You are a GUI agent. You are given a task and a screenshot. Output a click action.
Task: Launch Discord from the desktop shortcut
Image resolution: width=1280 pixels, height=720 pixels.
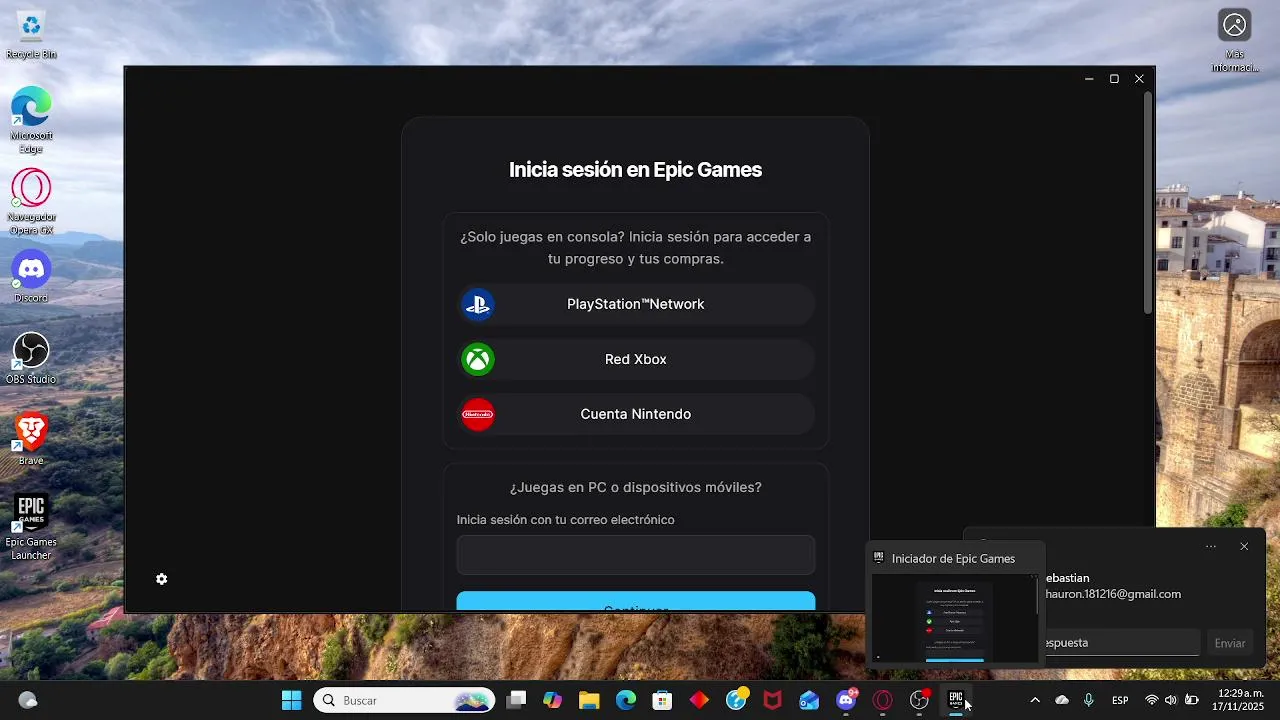[31, 277]
